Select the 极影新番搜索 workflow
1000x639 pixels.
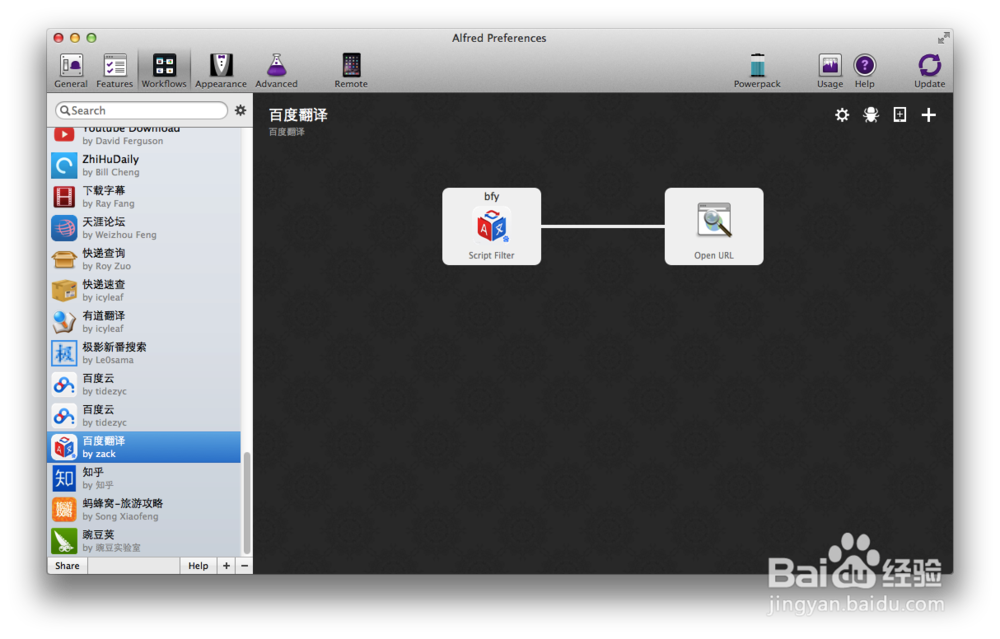[x=144, y=353]
